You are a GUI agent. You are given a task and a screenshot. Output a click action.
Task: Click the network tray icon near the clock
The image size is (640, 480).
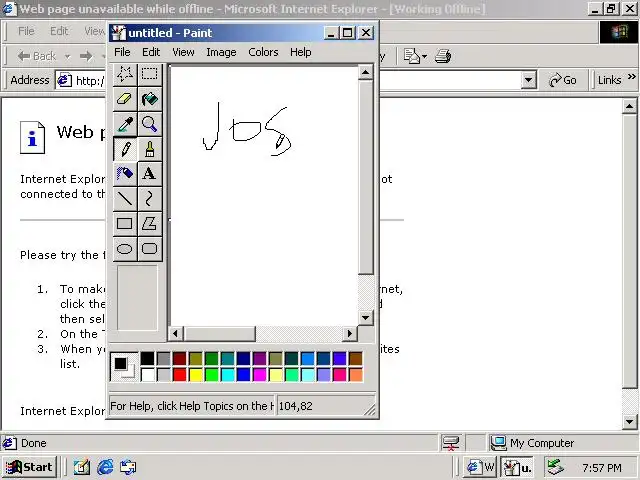556,467
